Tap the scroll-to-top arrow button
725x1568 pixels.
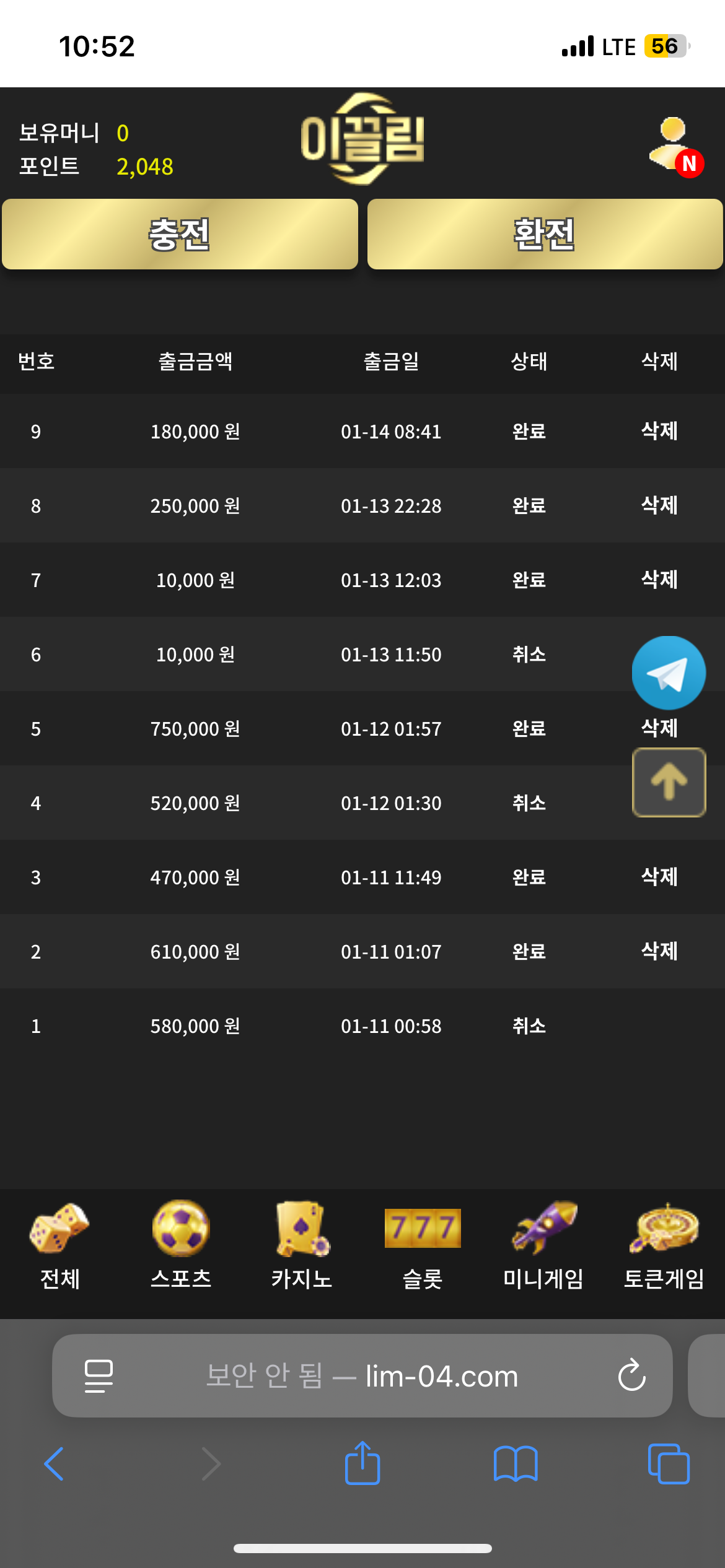[x=669, y=782]
